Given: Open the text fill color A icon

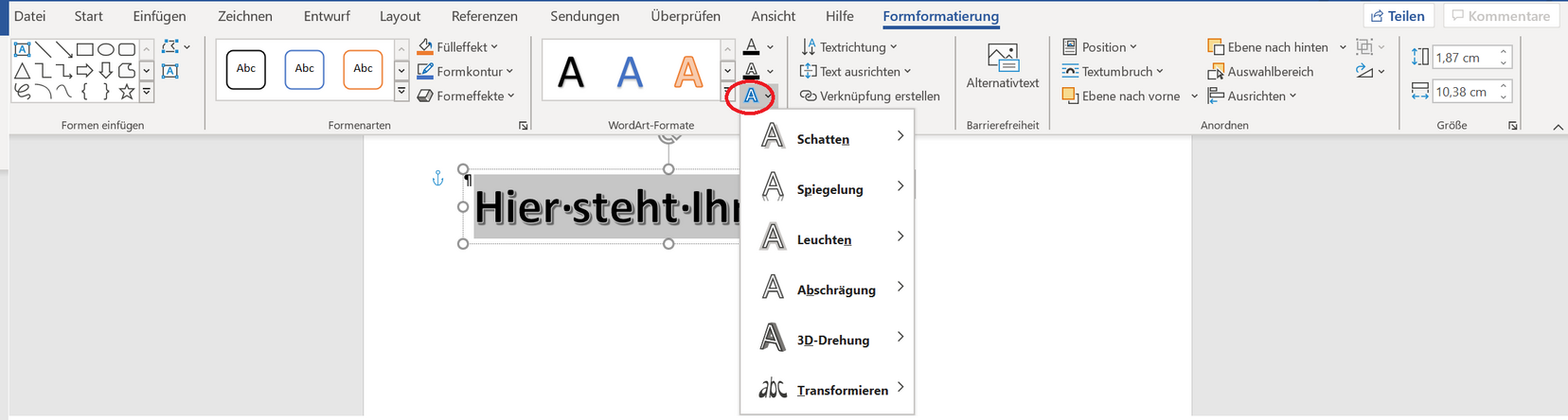Looking at the screenshot, I should click(751, 46).
